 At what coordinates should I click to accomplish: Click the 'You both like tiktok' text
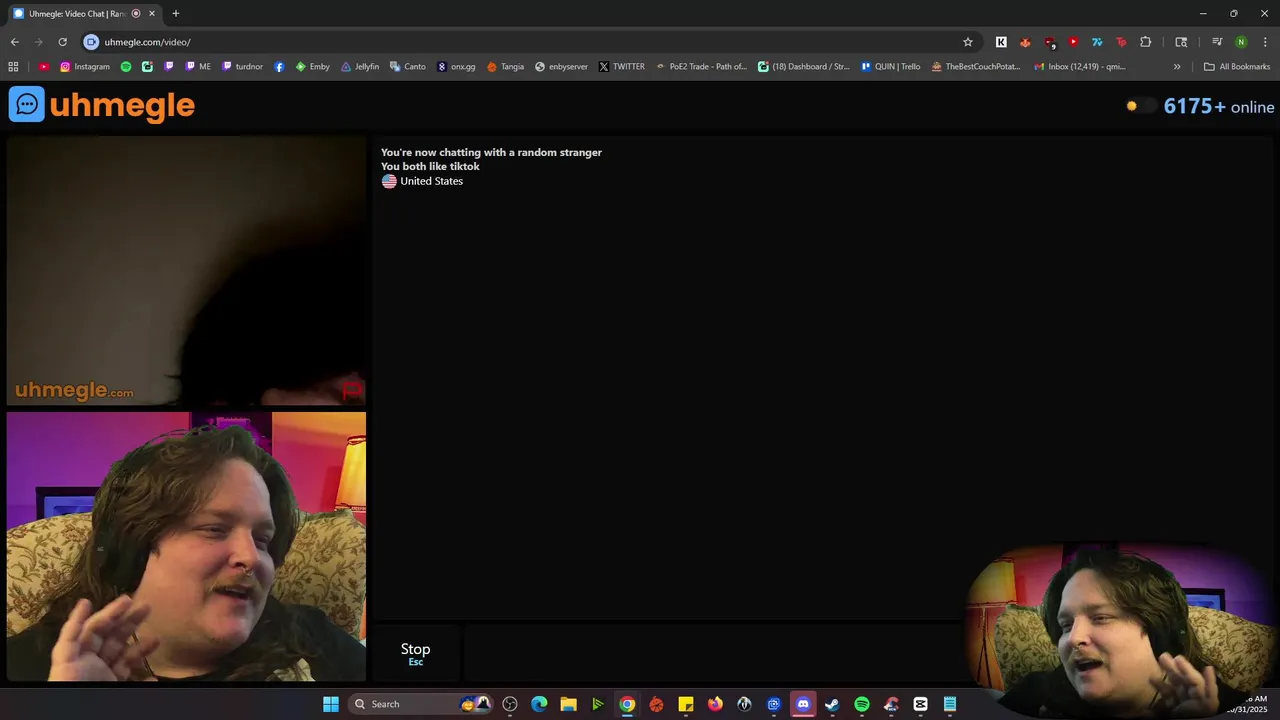pyautogui.click(x=430, y=167)
